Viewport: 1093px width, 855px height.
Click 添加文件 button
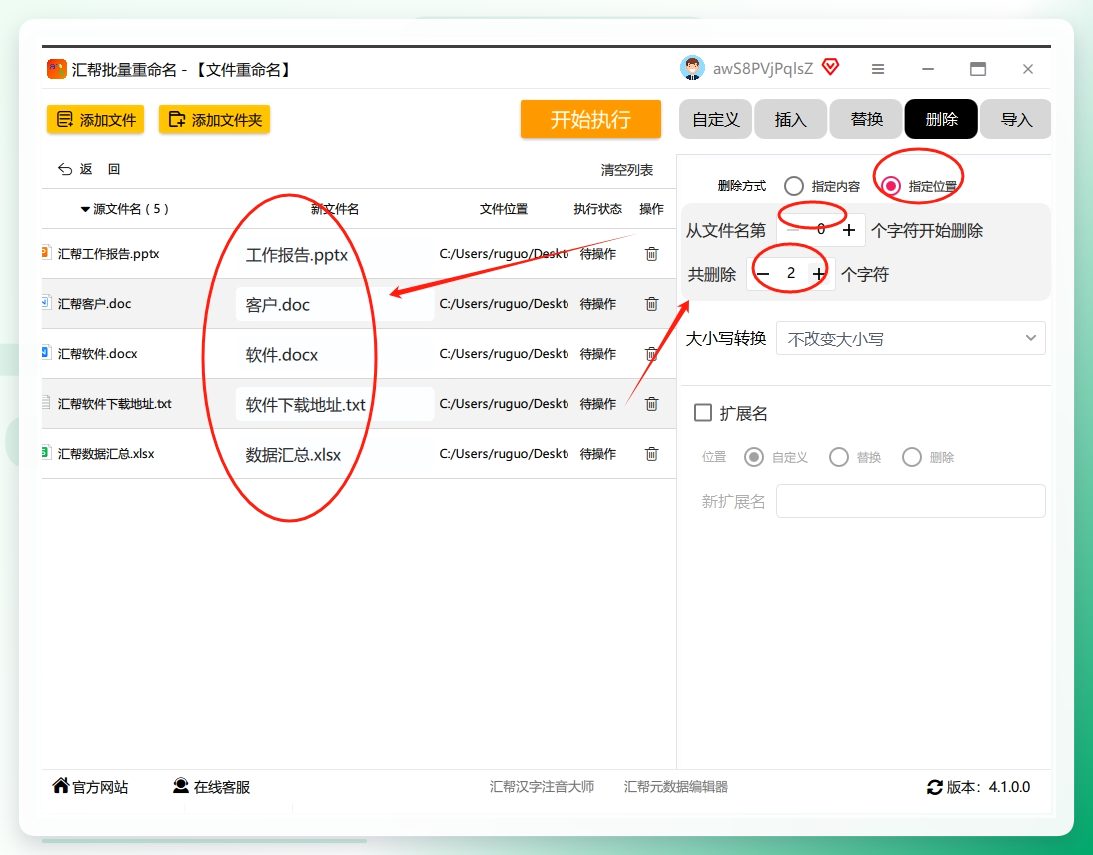click(95, 120)
